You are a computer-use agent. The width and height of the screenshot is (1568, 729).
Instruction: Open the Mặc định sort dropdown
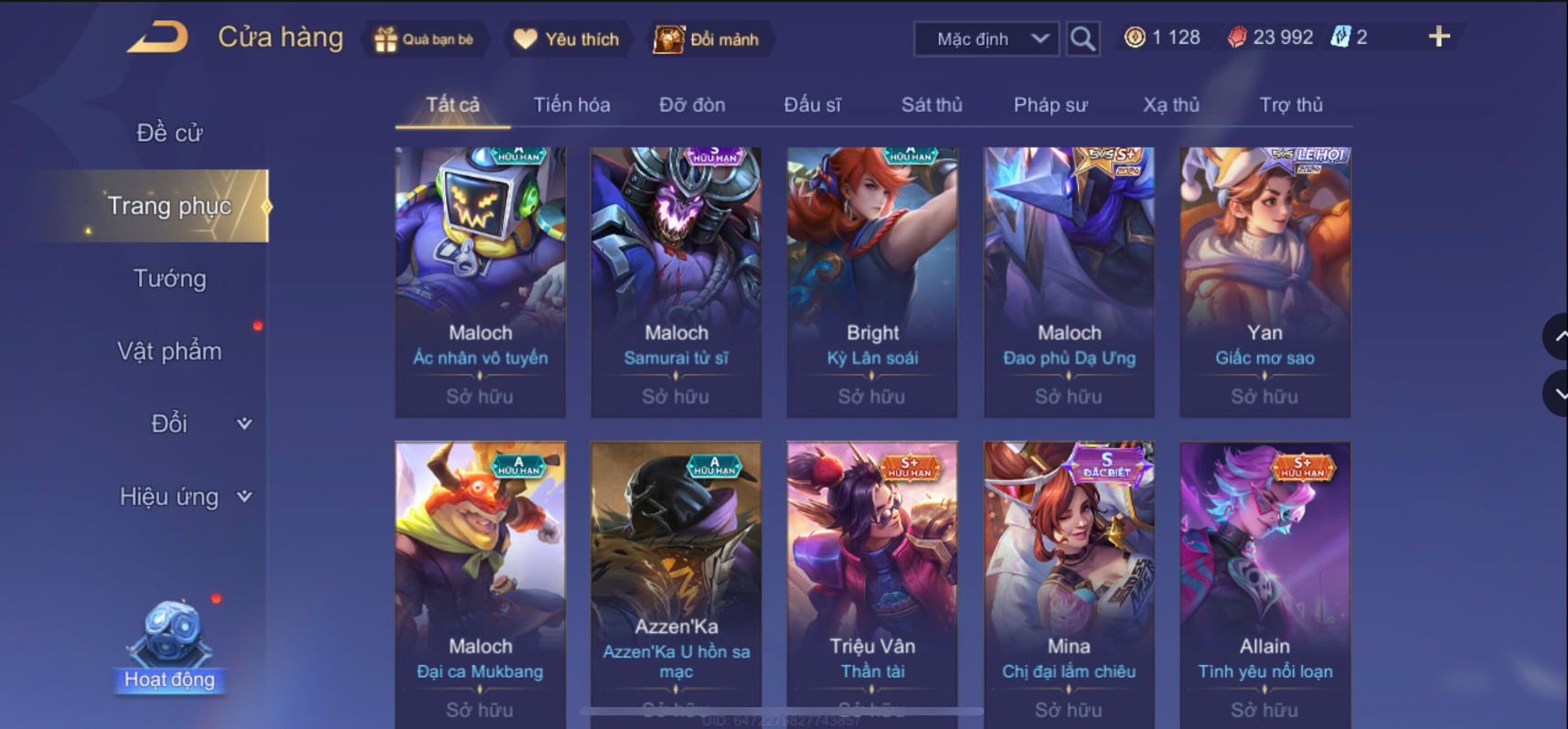987,39
